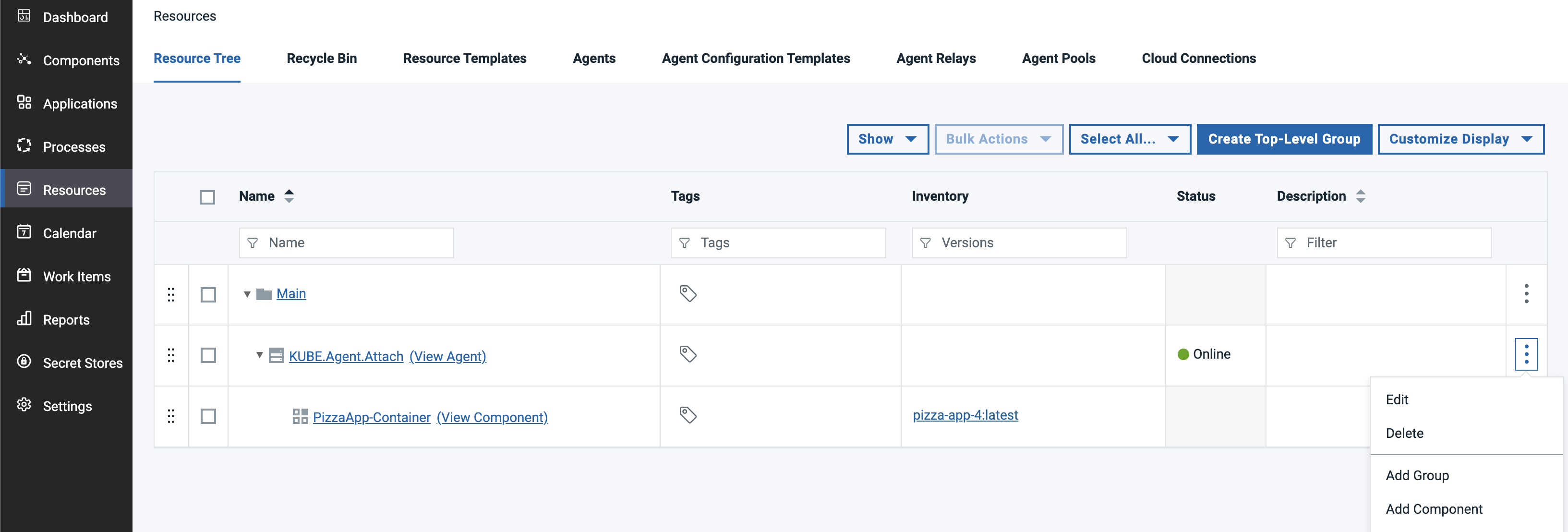1568x532 pixels.
Task: Open the Show dropdown
Action: (x=888, y=139)
